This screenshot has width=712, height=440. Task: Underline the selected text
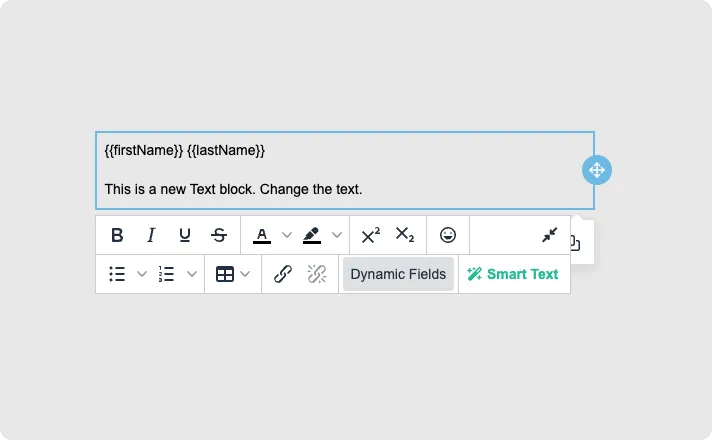[x=184, y=235]
